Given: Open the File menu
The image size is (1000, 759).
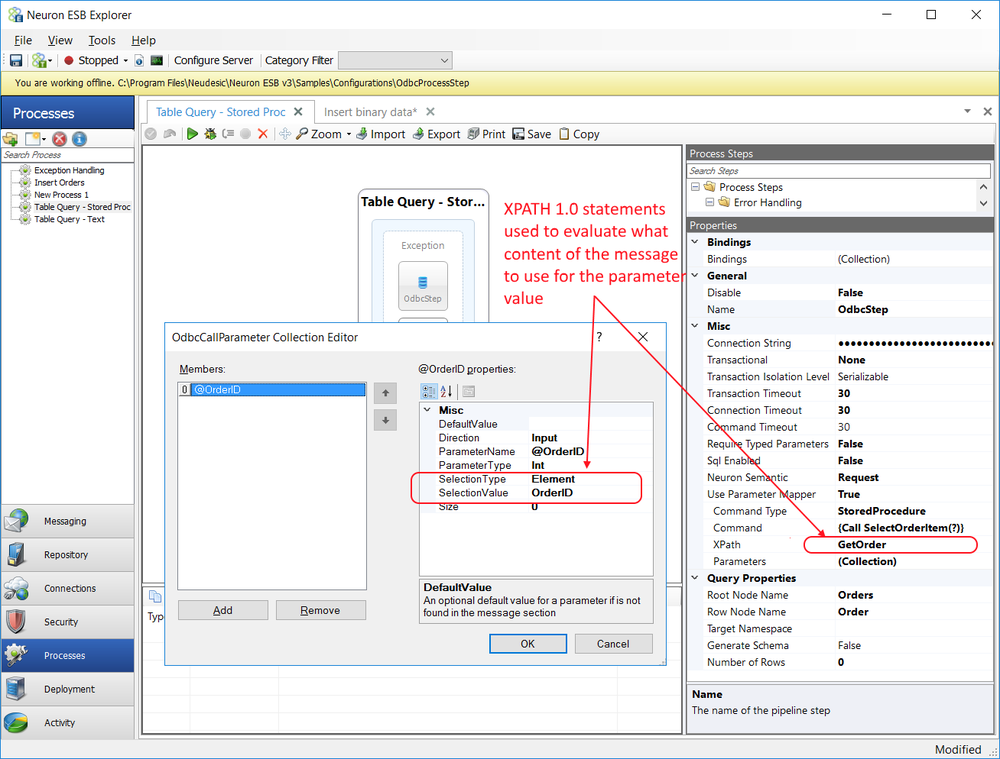Looking at the screenshot, I should pos(23,40).
